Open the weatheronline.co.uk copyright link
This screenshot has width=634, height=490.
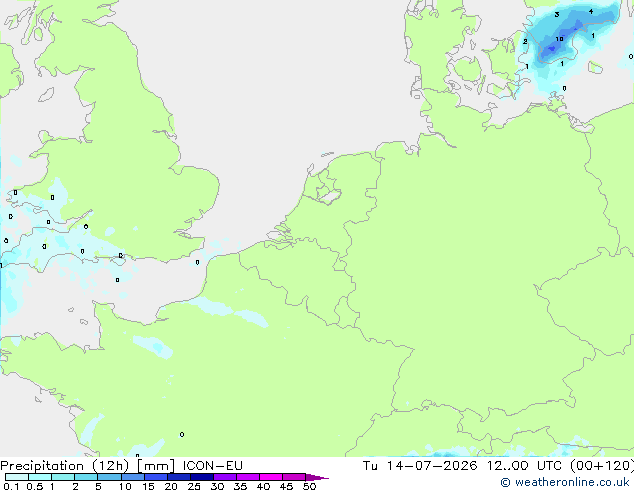pos(565,482)
